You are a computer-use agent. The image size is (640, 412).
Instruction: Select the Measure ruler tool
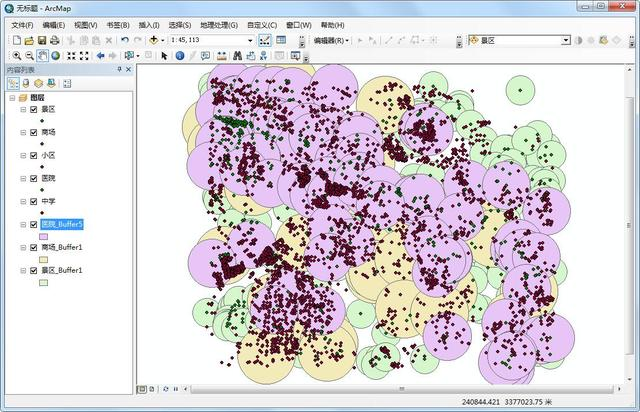pos(222,56)
